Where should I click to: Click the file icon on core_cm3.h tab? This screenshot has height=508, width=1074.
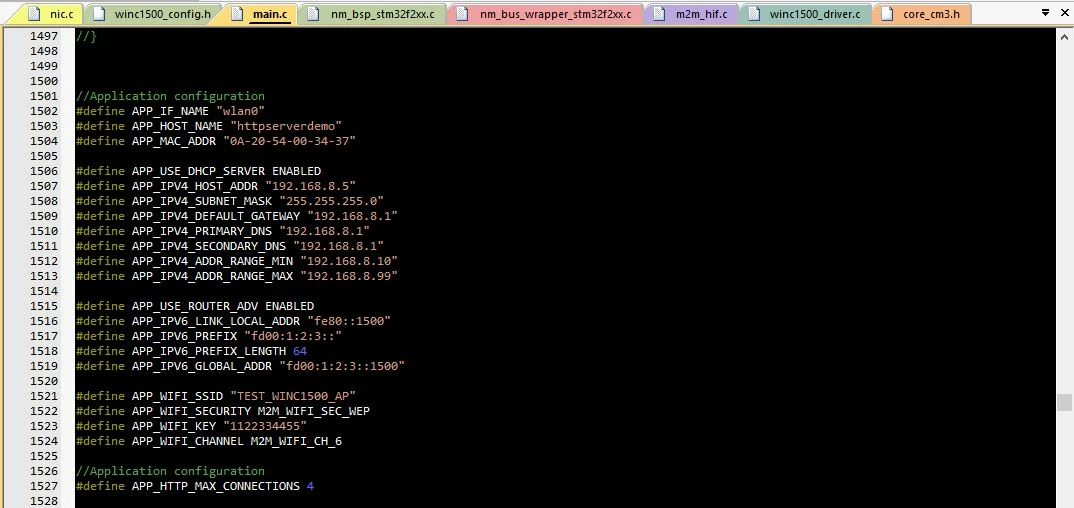[887, 14]
